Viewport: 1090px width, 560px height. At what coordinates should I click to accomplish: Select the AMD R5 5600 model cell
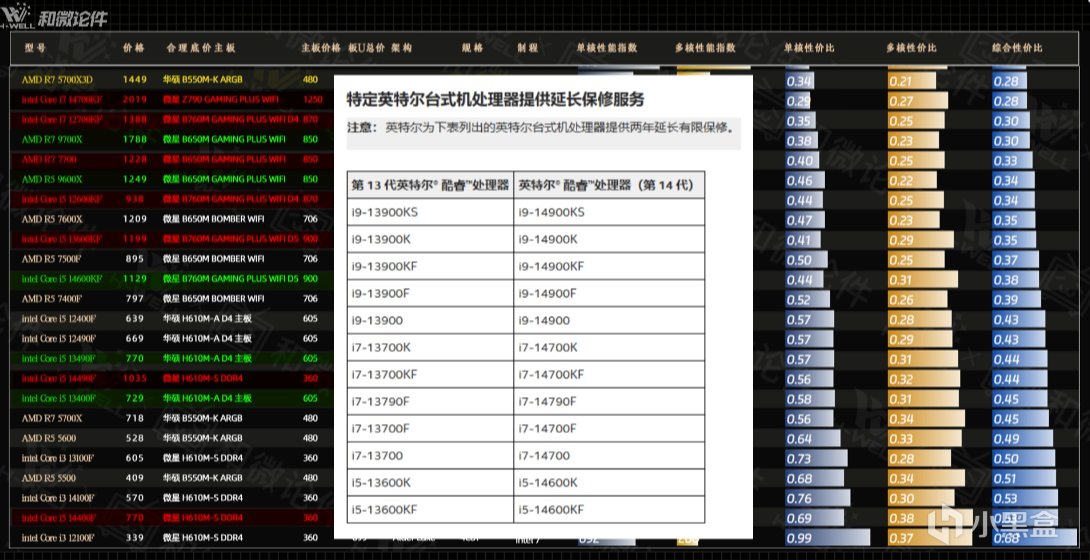(49, 438)
